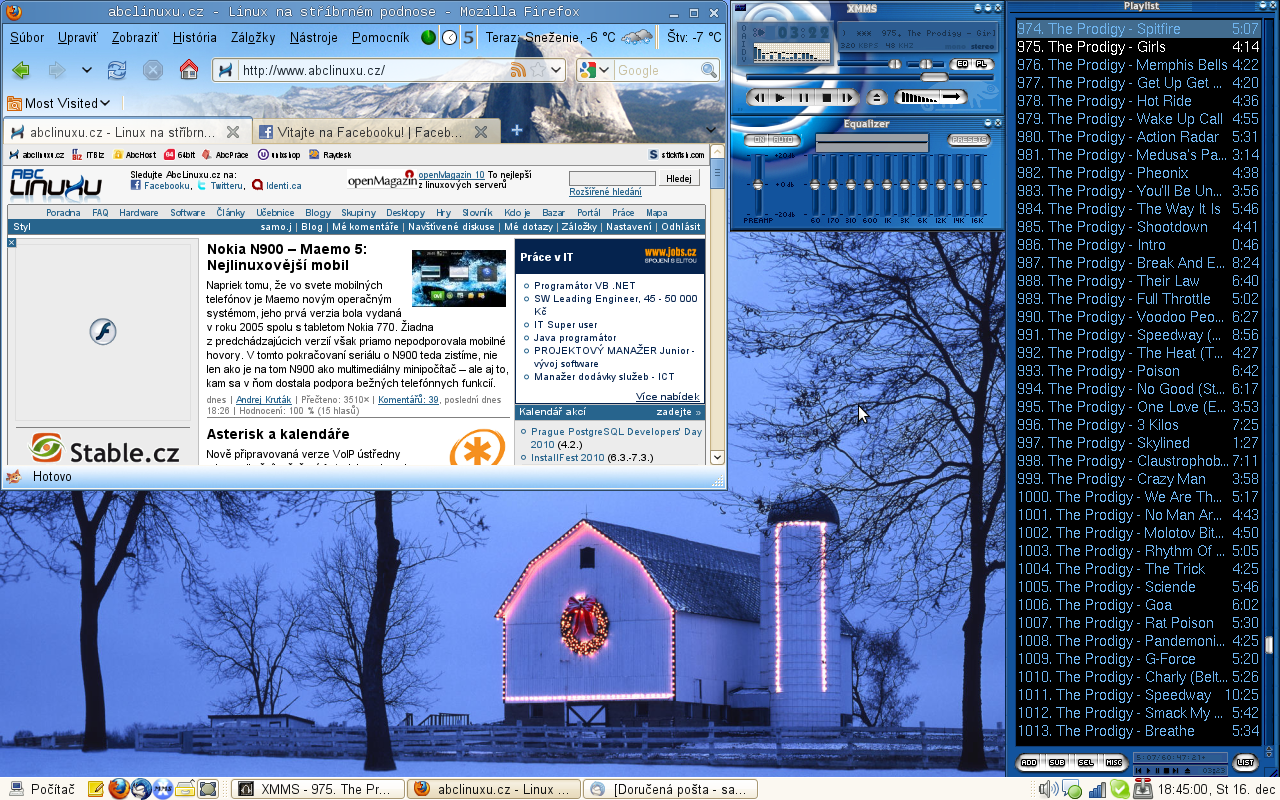
Task: Click the Firefox stop loading icon
Action: pyautogui.click(x=152, y=70)
